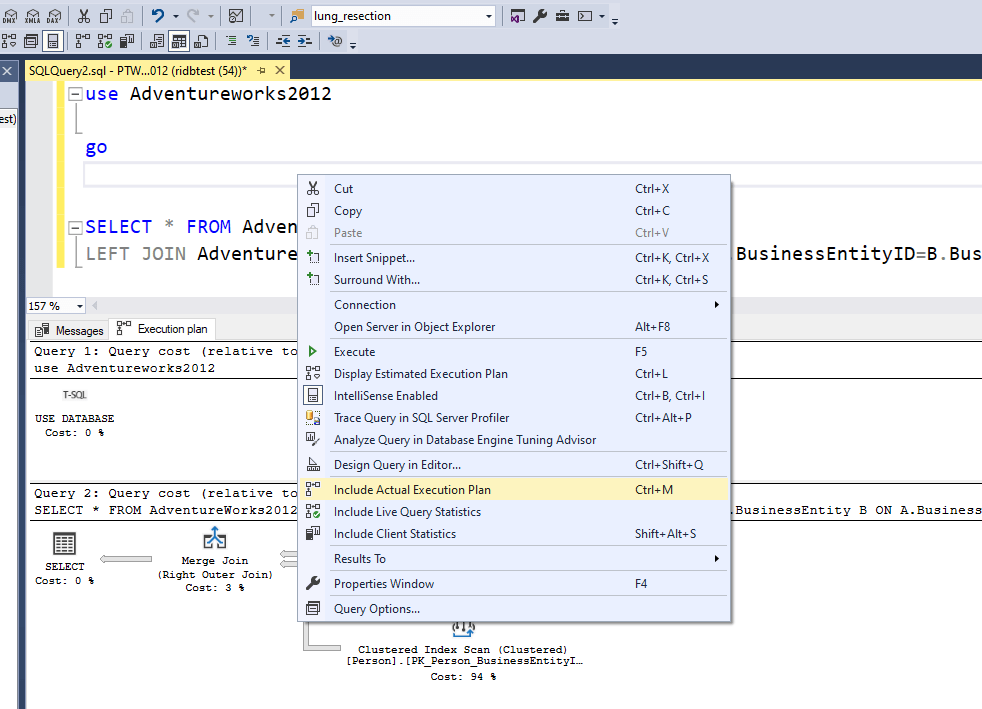Click the Undo arrow in toolbar
982x709 pixels.
click(158, 16)
